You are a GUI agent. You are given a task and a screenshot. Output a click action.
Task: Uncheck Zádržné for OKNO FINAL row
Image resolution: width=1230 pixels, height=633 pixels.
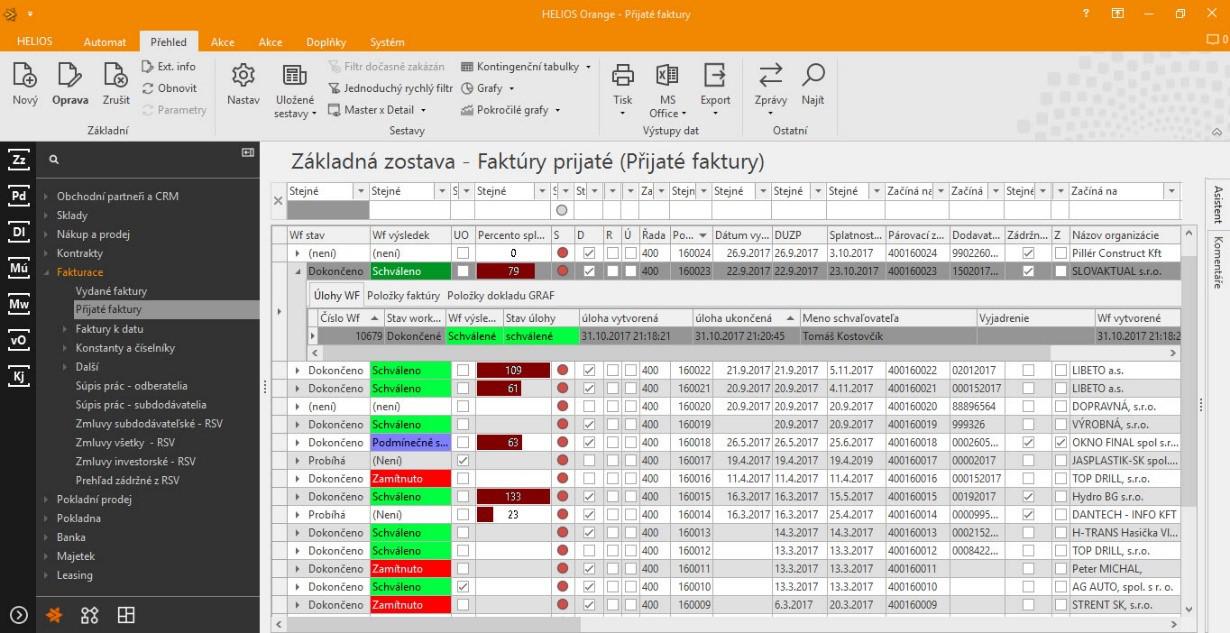[1028, 443]
